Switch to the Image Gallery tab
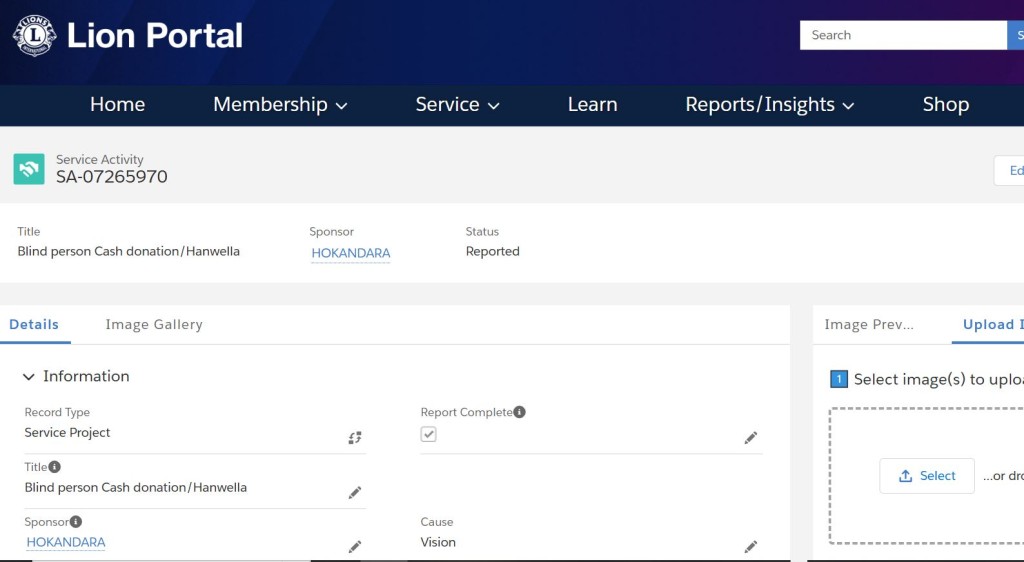Image resolution: width=1024 pixels, height=562 pixels. (154, 324)
